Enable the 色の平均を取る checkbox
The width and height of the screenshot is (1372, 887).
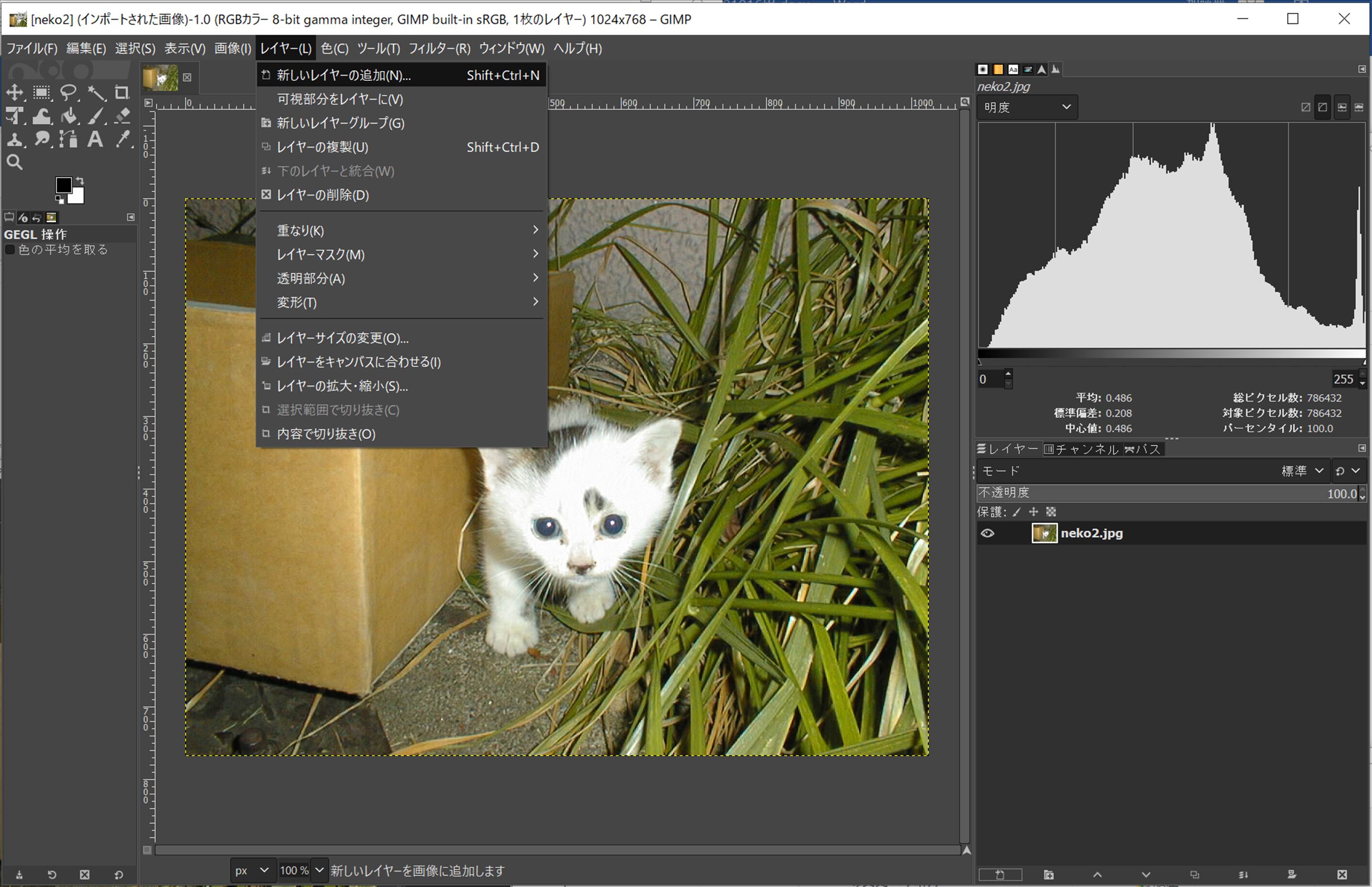[10, 250]
